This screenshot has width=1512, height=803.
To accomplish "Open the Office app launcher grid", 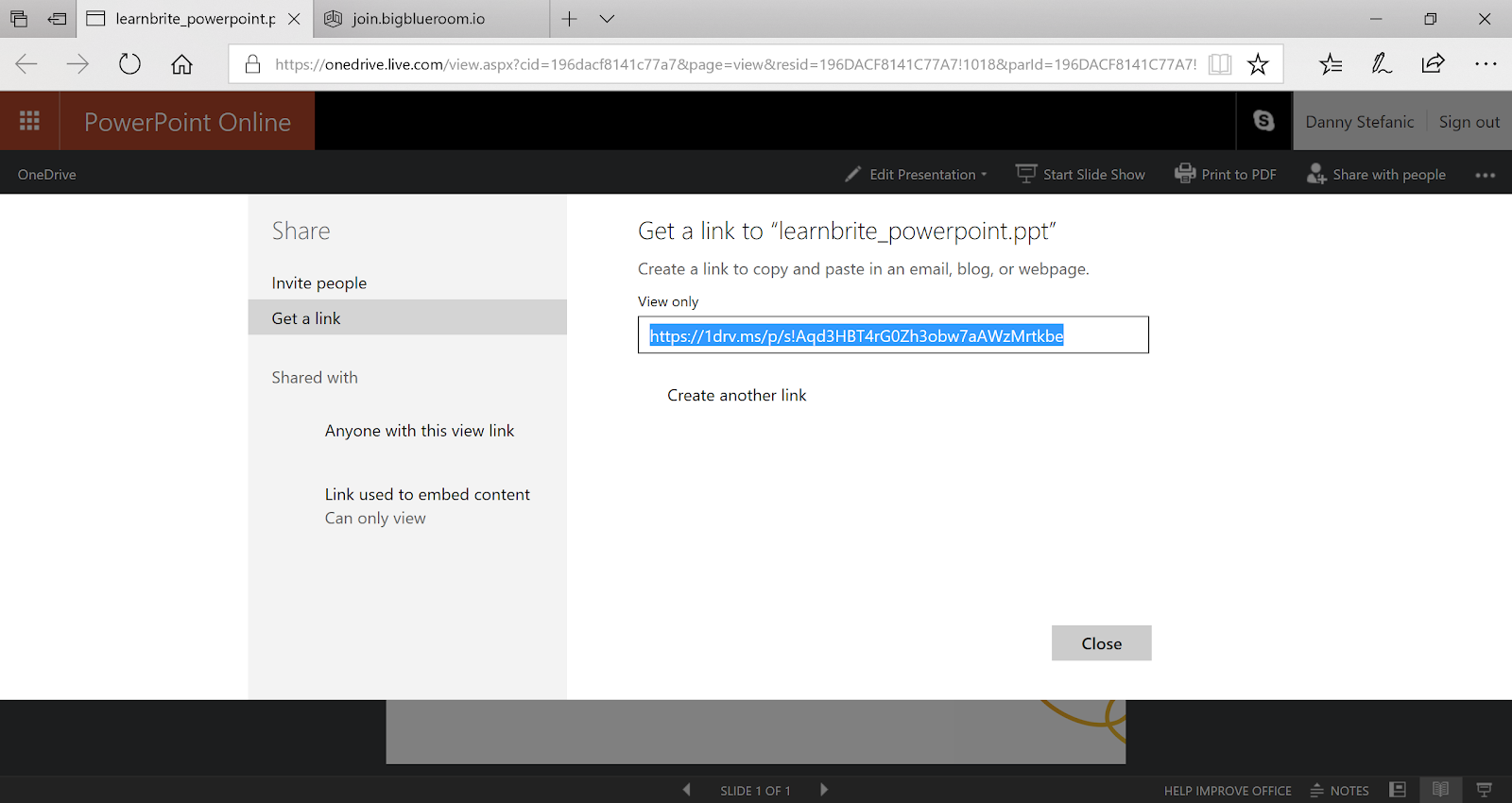I will click(x=29, y=121).
